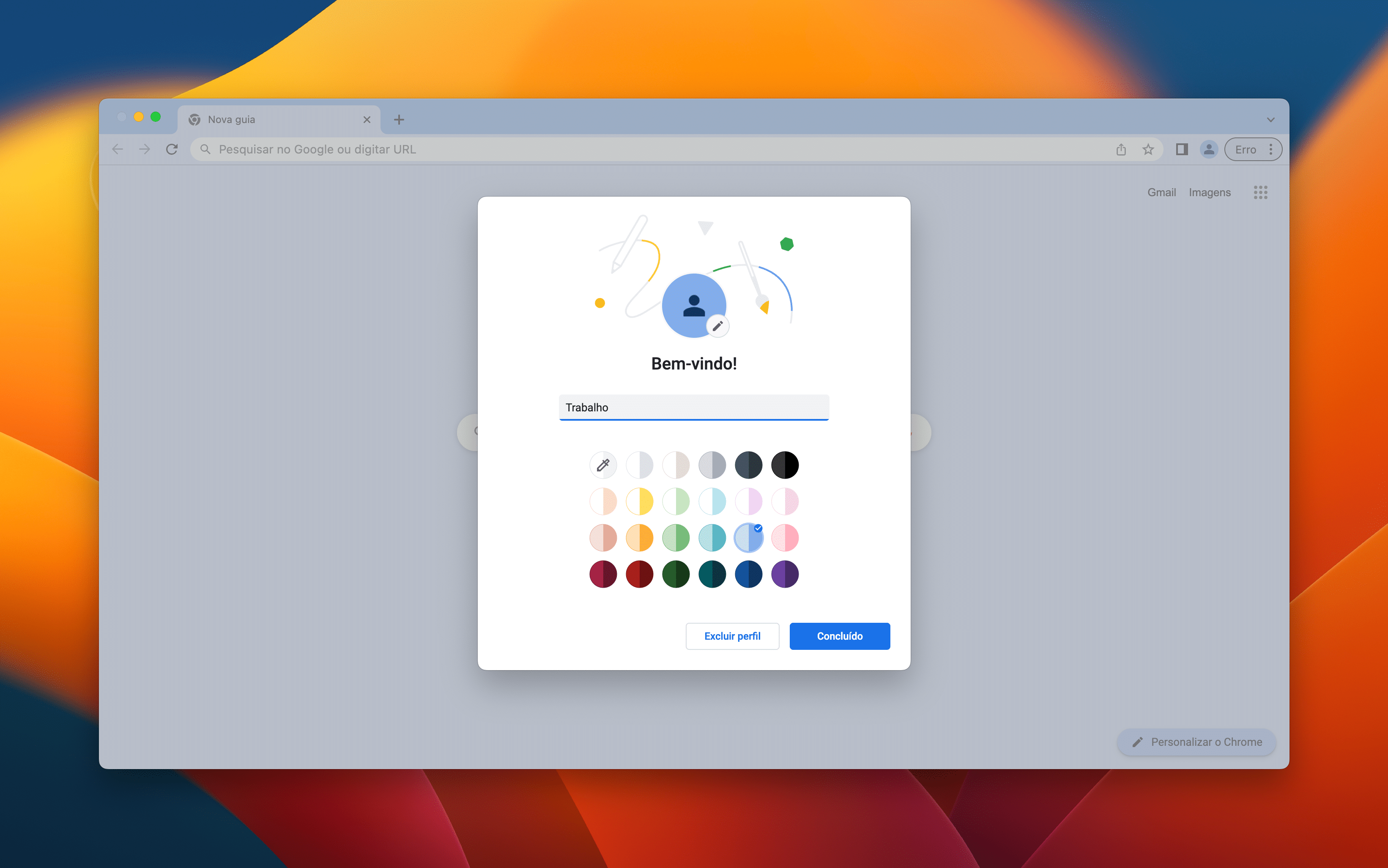Reload the current page

(172, 149)
